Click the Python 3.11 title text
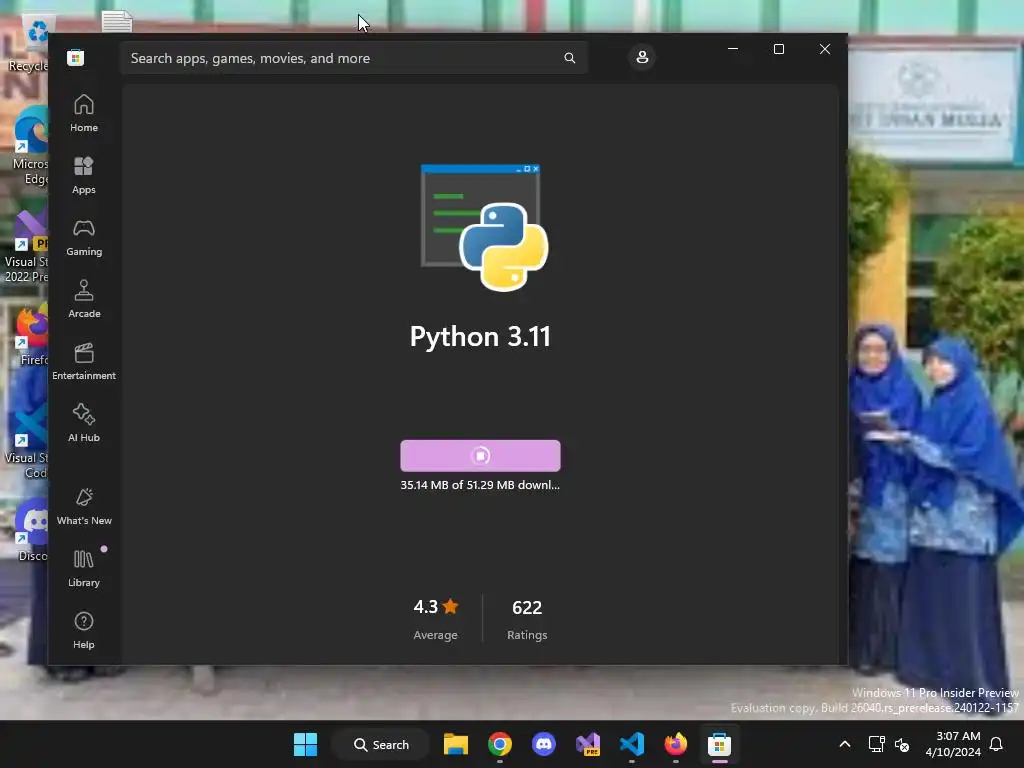1024x768 pixels. pos(480,336)
